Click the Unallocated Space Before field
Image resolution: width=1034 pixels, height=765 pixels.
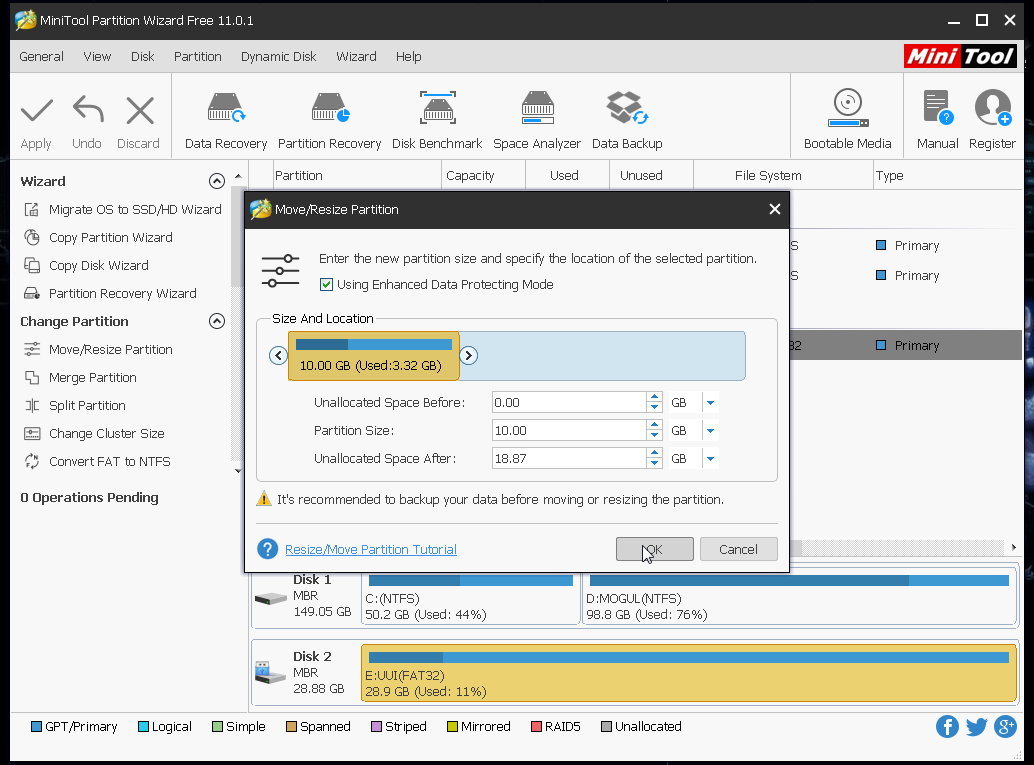(568, 402)
